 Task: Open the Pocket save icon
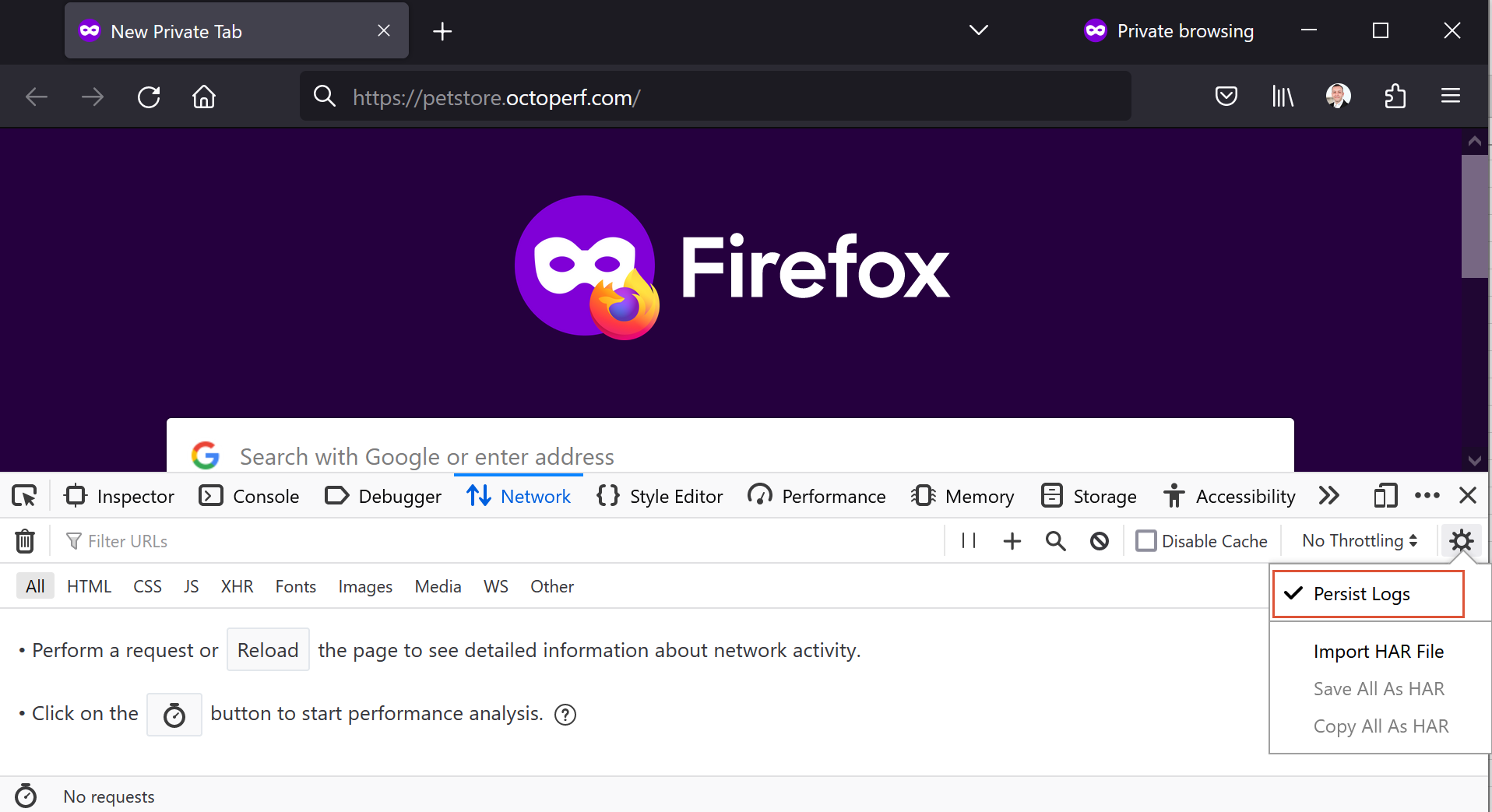coord(1226,97)
